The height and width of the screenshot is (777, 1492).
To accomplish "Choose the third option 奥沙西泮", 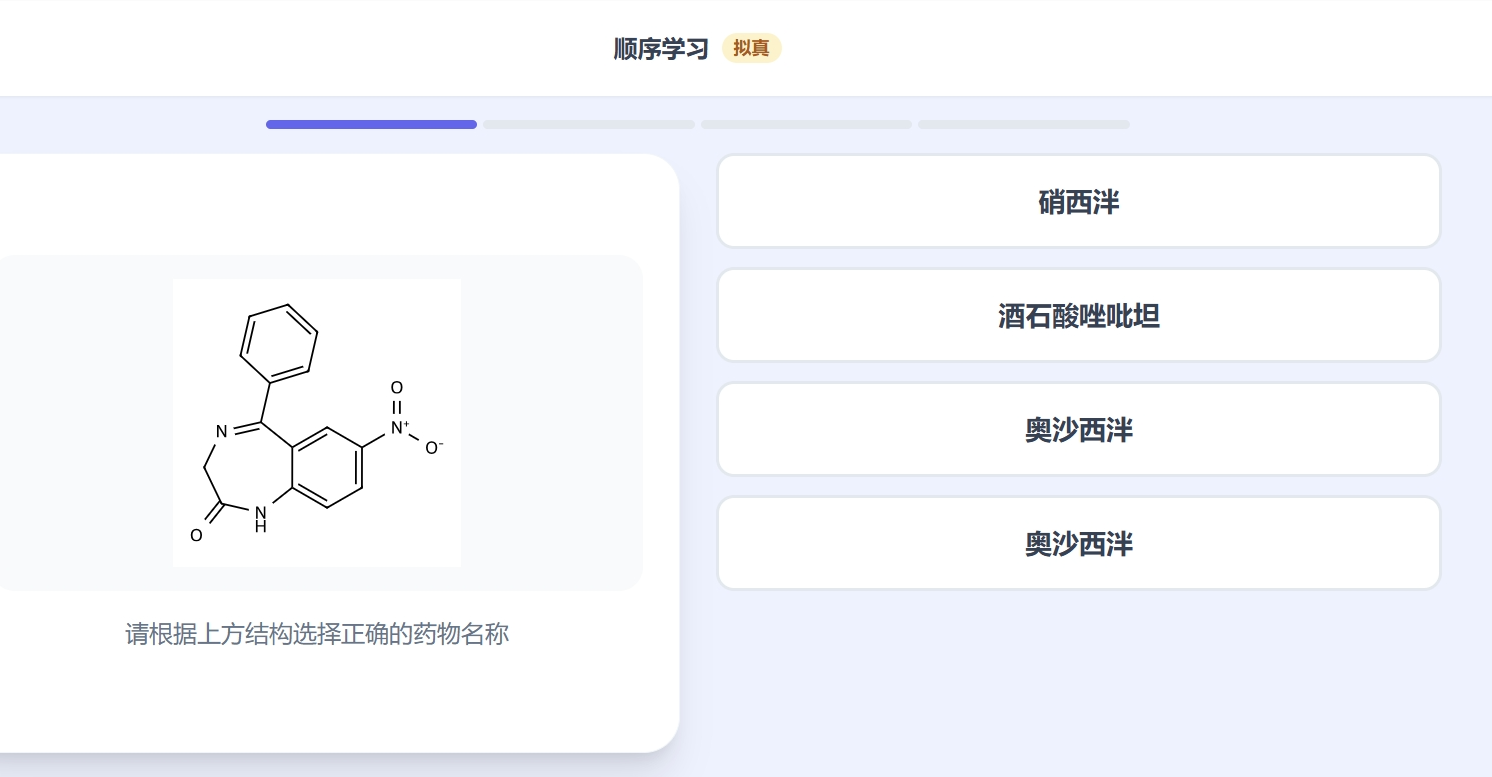I will [1078, 429].
